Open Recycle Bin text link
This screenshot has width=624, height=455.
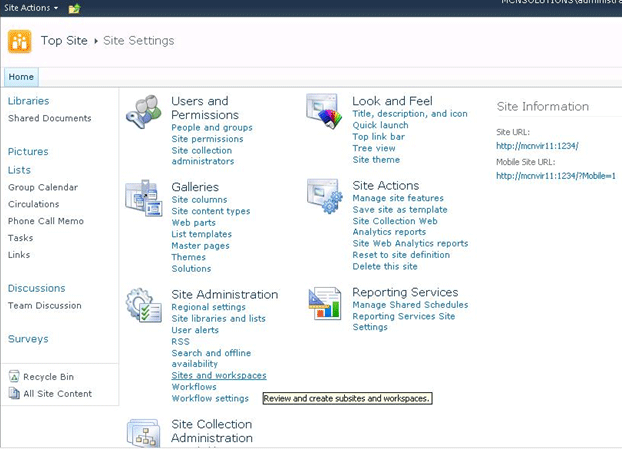49,377
